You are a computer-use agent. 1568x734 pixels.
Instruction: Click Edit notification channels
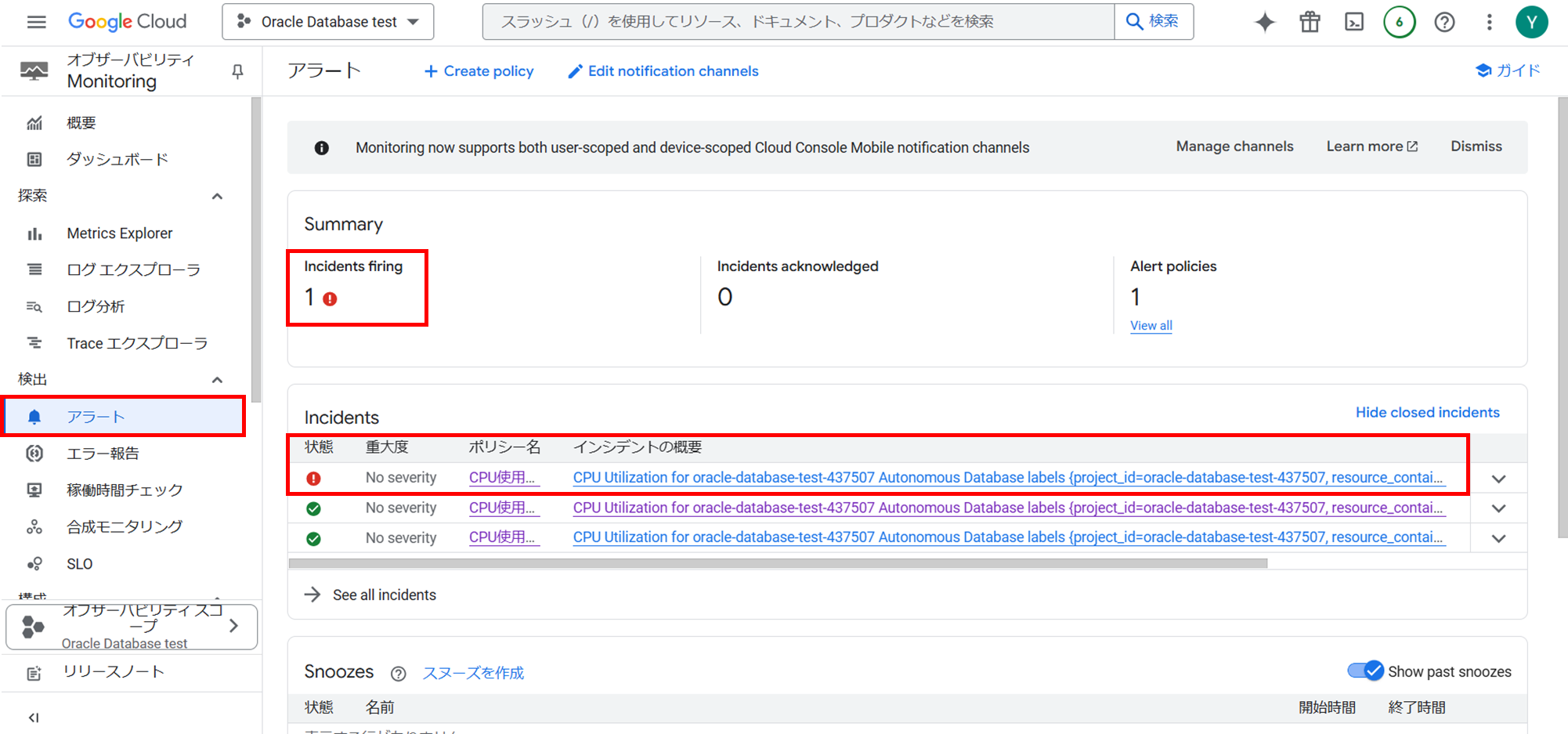tap(663, 71)
